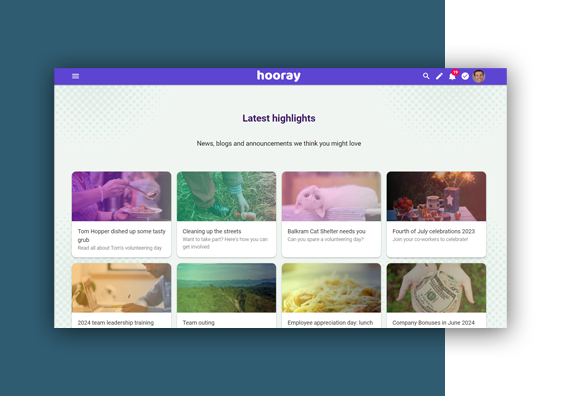562x396 pixels.
Task: Open 'Fourth of July celebrations 2023' link
Action: (434, 232)
